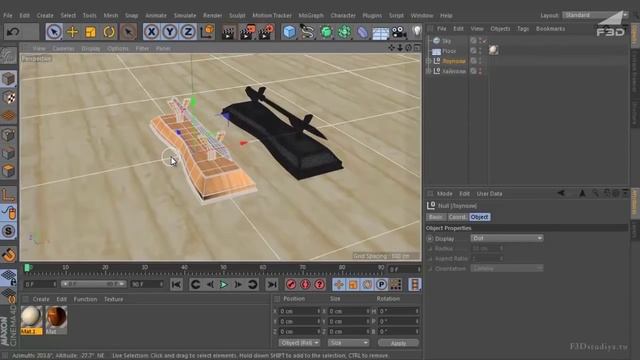Image resolution: width=640 pixels, height=360 pixels.
Task: Select the dark wood Mat material
Action: click(56, 320)
